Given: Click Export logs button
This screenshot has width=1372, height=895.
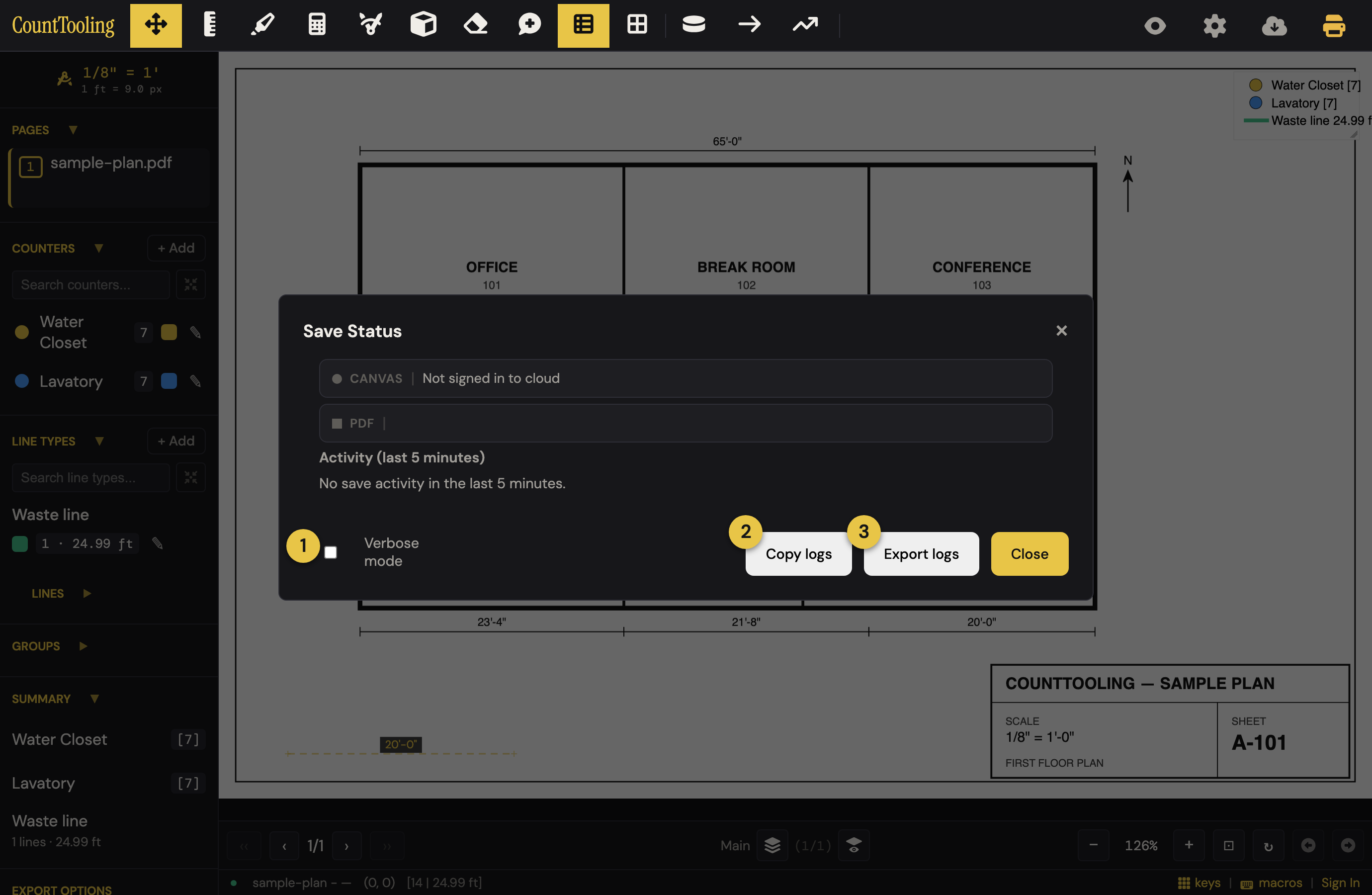Looking at the screenshot, I should (921, 553).
